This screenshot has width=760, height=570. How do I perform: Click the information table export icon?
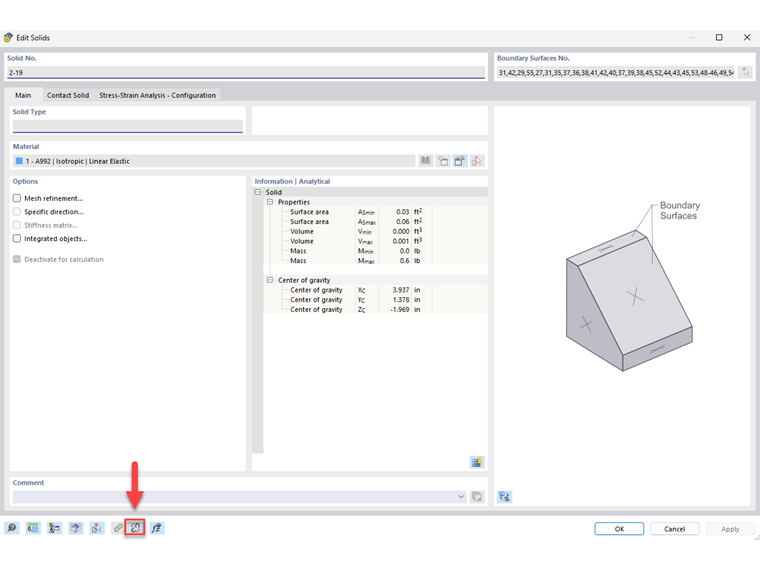click(x=477, y=462)
